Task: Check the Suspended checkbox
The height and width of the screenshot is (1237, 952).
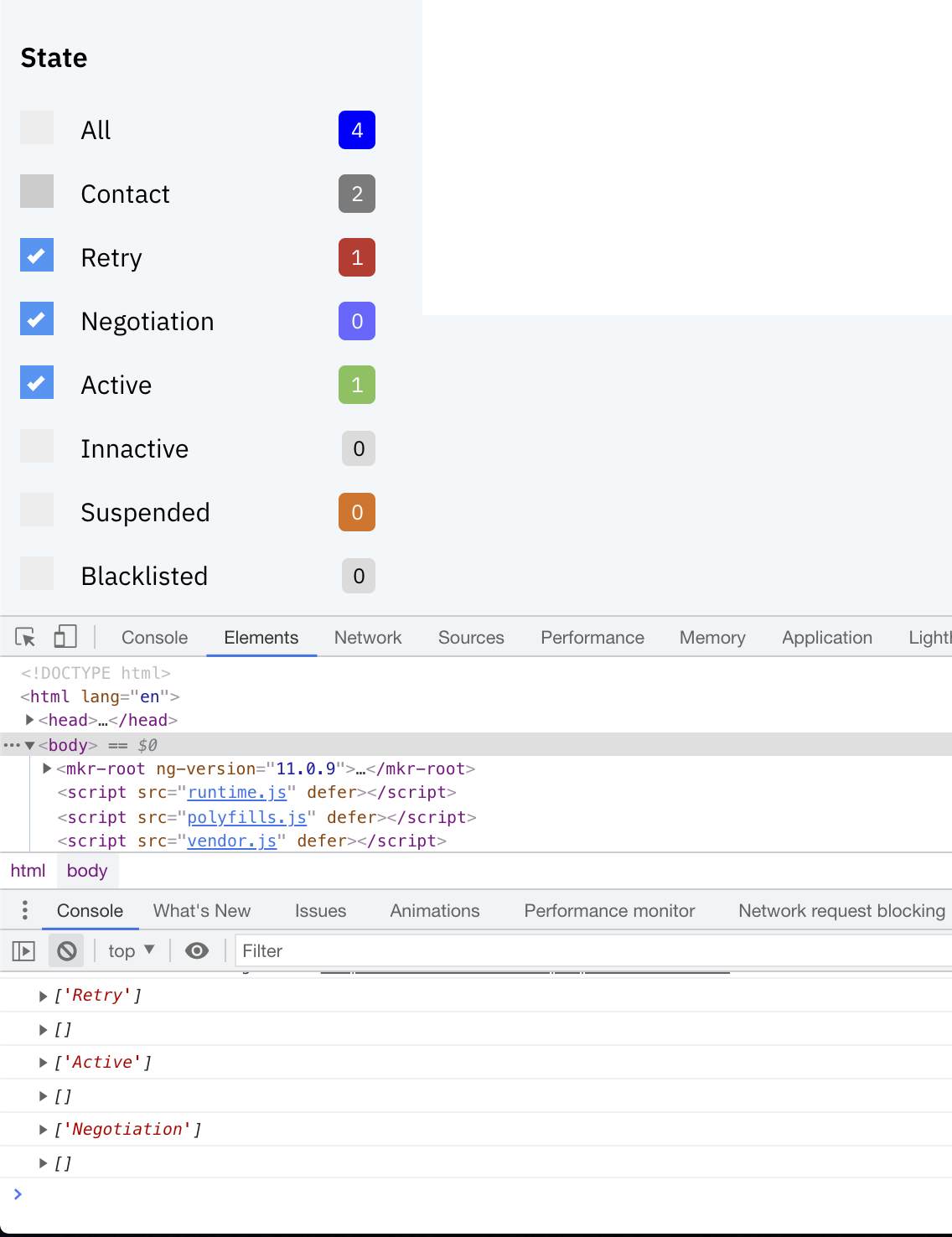Action: pyautogui.click(x=37, y=510)
